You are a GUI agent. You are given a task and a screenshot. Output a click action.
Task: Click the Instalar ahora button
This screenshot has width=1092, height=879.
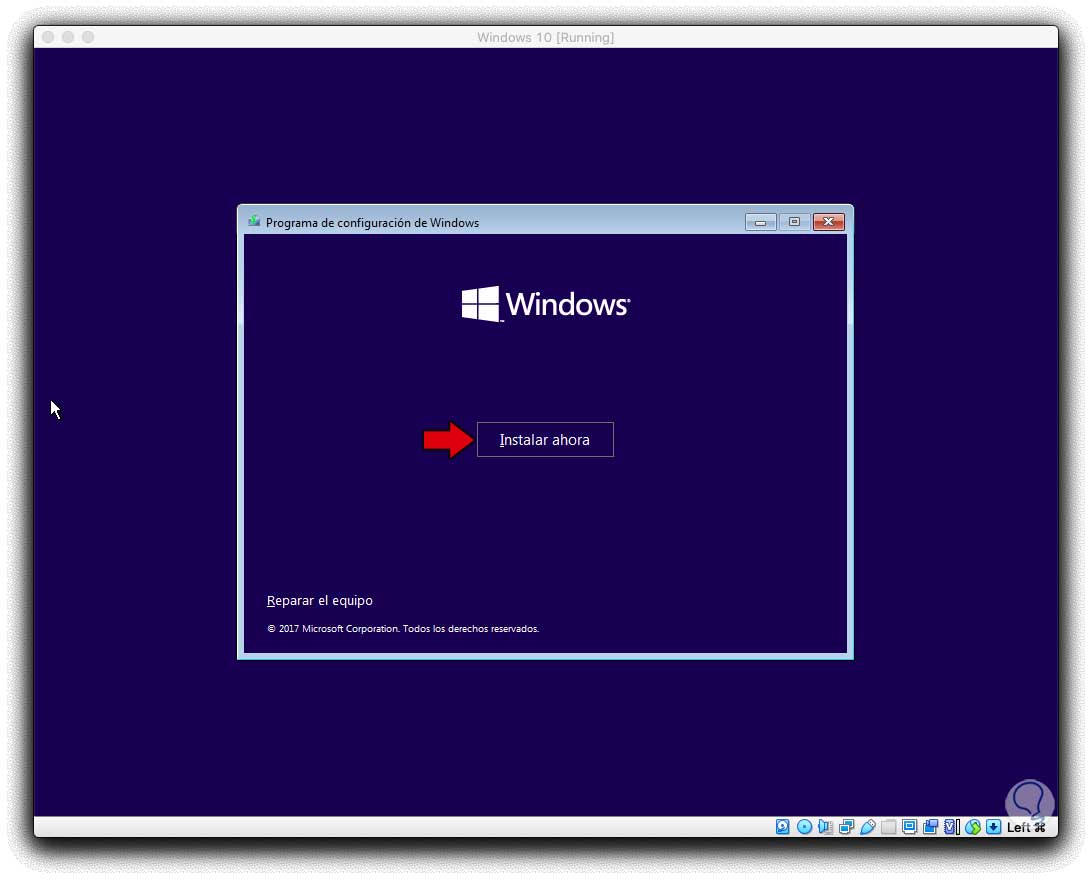pyautogui.click(x=545, y=440)
